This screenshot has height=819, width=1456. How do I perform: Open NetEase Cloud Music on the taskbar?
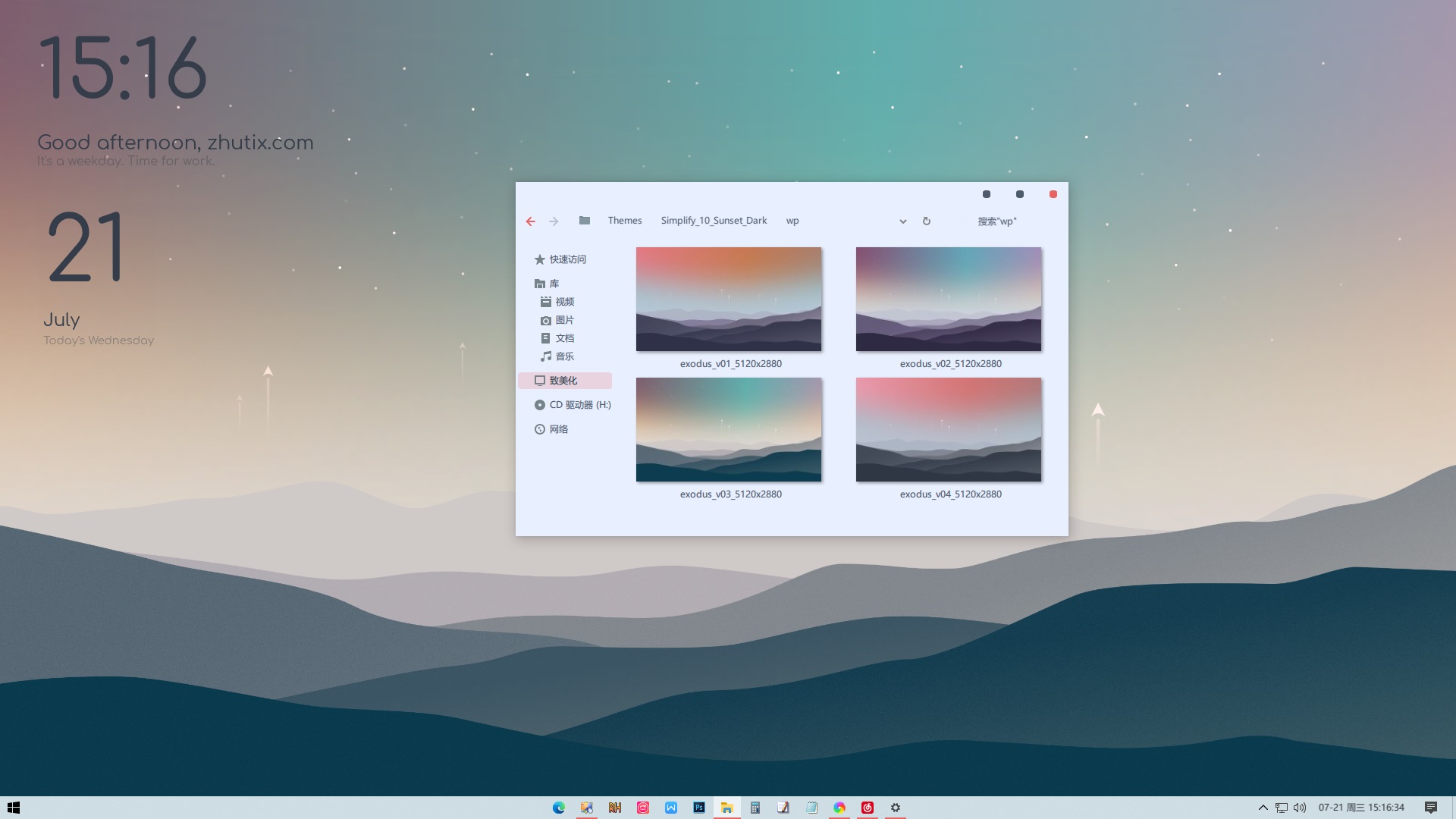pyautogui.click(x=868, y=808)
